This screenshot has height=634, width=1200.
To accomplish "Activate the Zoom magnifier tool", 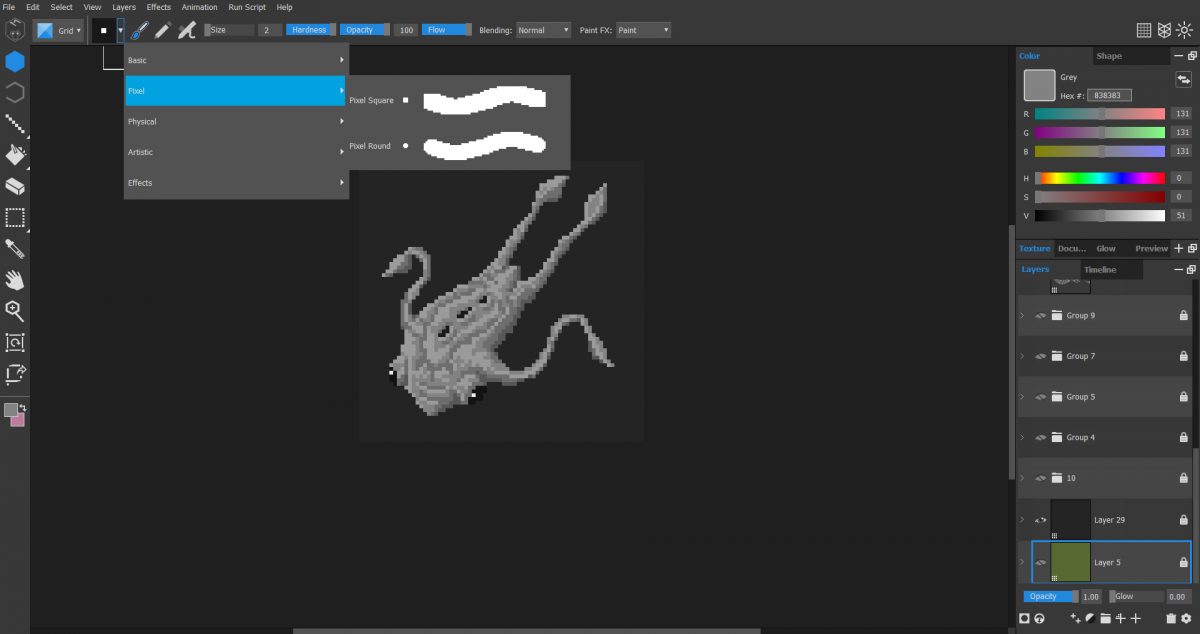I will coord(14,311).
